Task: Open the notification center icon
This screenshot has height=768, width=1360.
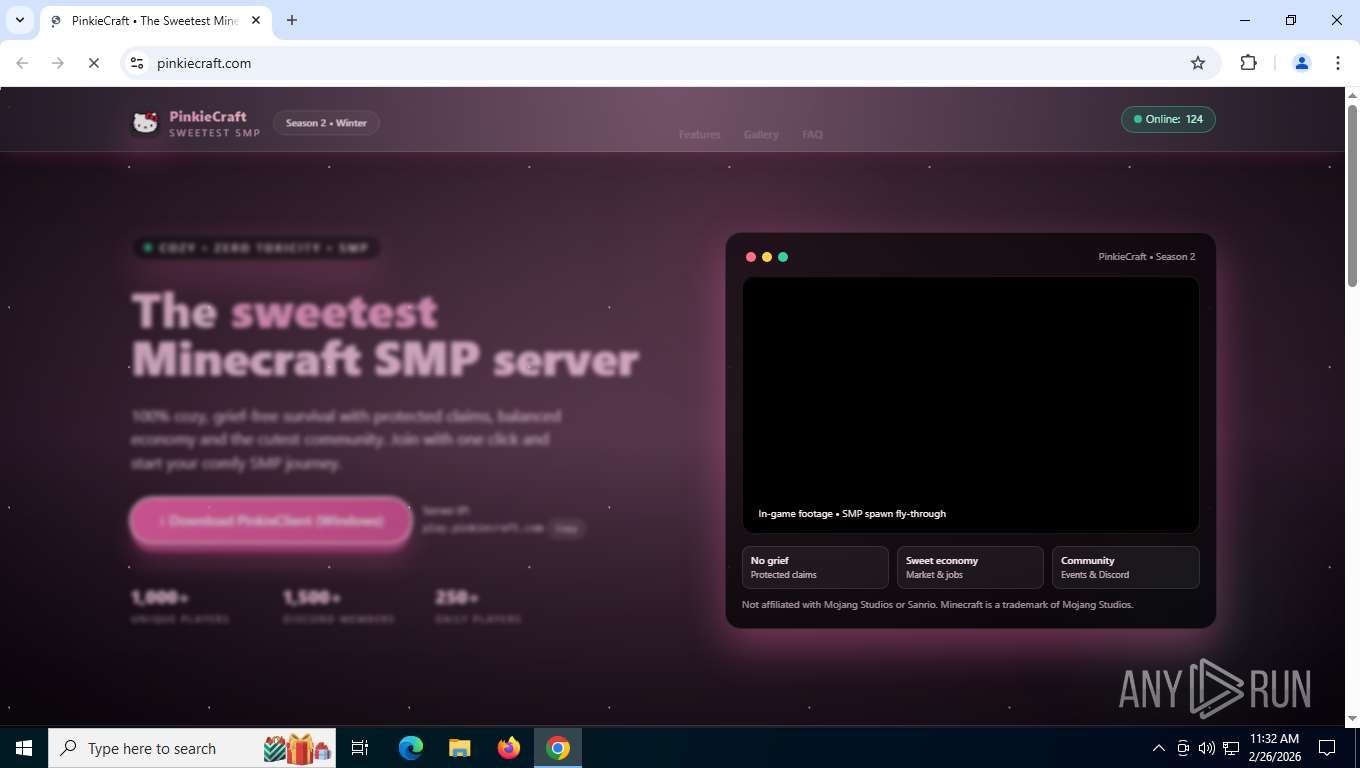Action: (x=1327, y=748)
